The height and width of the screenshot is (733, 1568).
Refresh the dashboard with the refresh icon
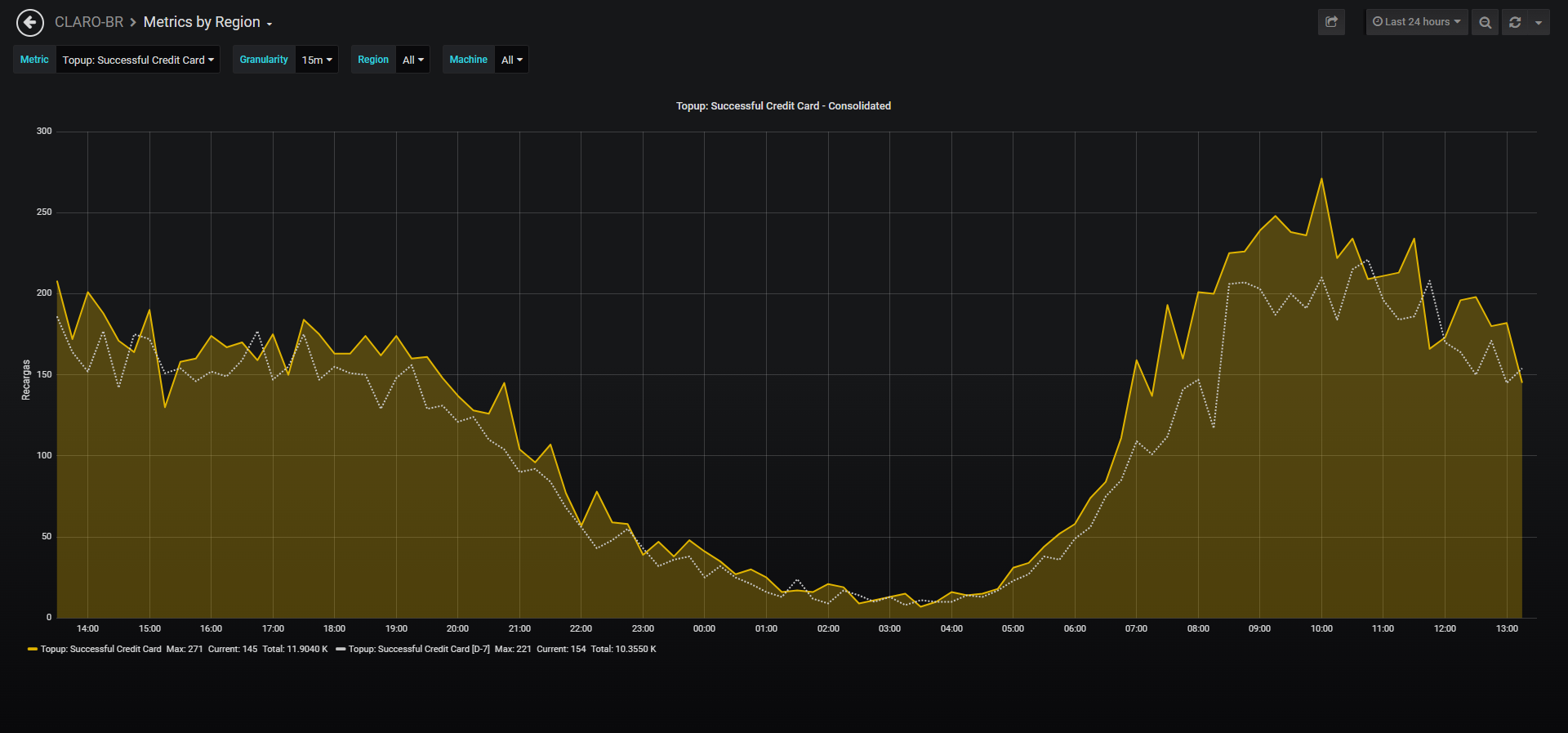pos(1515,22)
